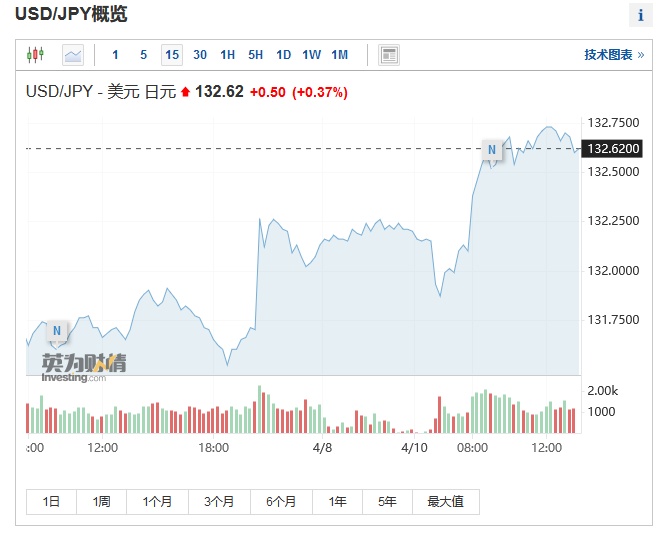Select the 1-minute interval

point(116,54)
